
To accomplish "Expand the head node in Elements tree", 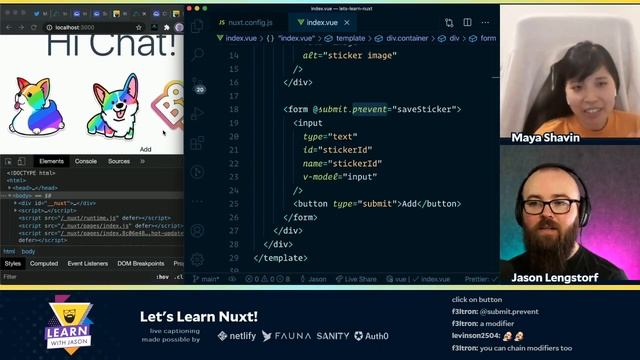I will pyautogui.click(x=9, y=188).
